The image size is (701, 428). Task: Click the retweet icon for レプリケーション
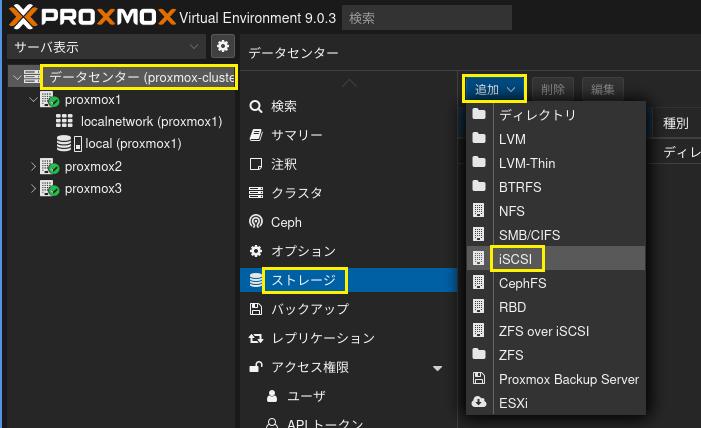point(256,339)
